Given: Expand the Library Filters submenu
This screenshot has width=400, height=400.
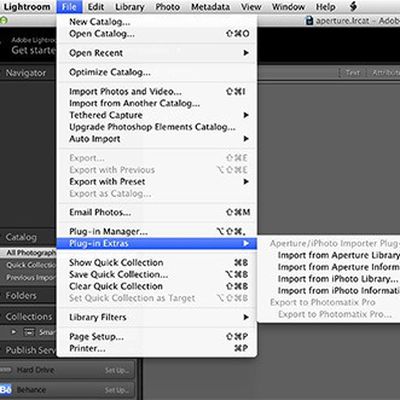Looking at the screenshot, I should coord(246,317).
